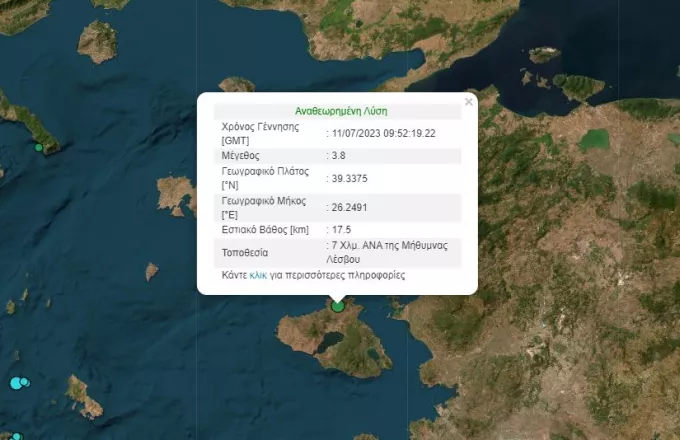The image size is (680, 440).
Task: Select the small cyan marker beside the large one
Action: click(26, 383)
